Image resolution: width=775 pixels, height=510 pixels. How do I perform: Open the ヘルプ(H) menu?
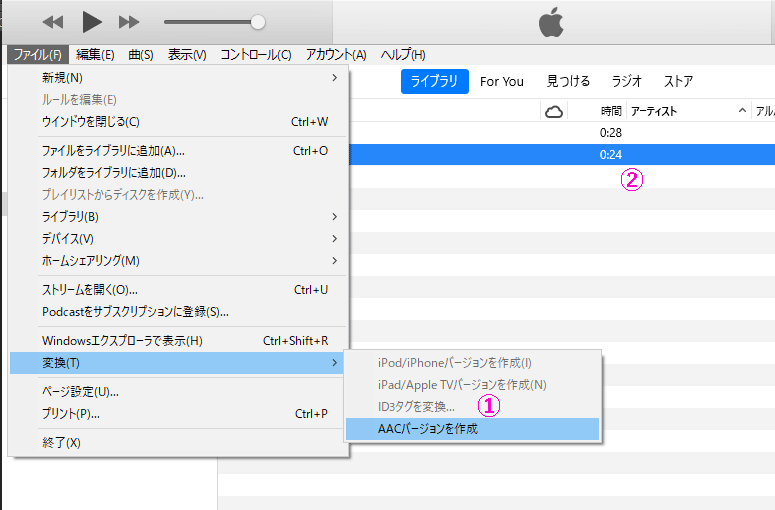(x=403, y=54)
